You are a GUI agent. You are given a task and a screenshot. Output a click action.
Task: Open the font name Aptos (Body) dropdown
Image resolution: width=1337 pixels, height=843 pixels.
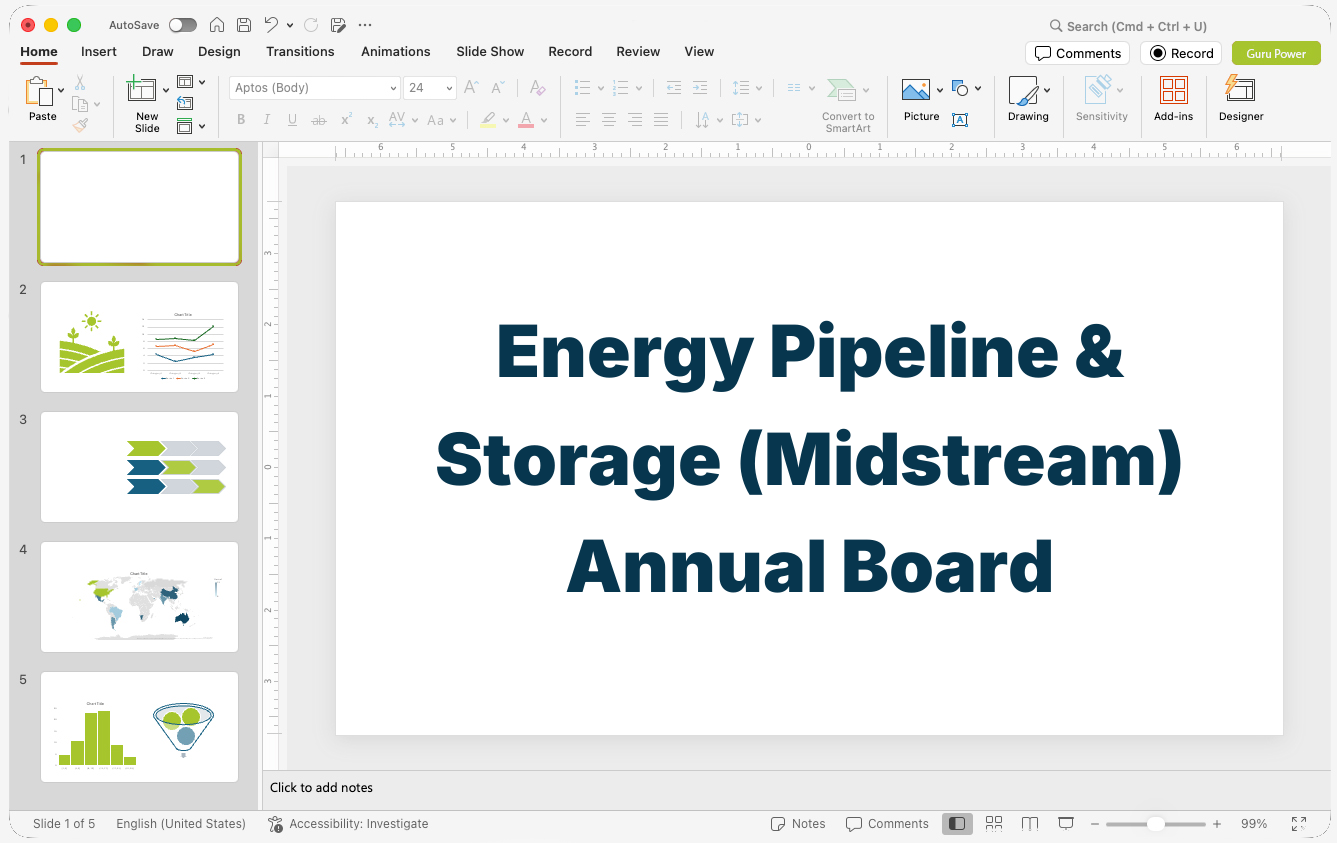pos(394,88)
